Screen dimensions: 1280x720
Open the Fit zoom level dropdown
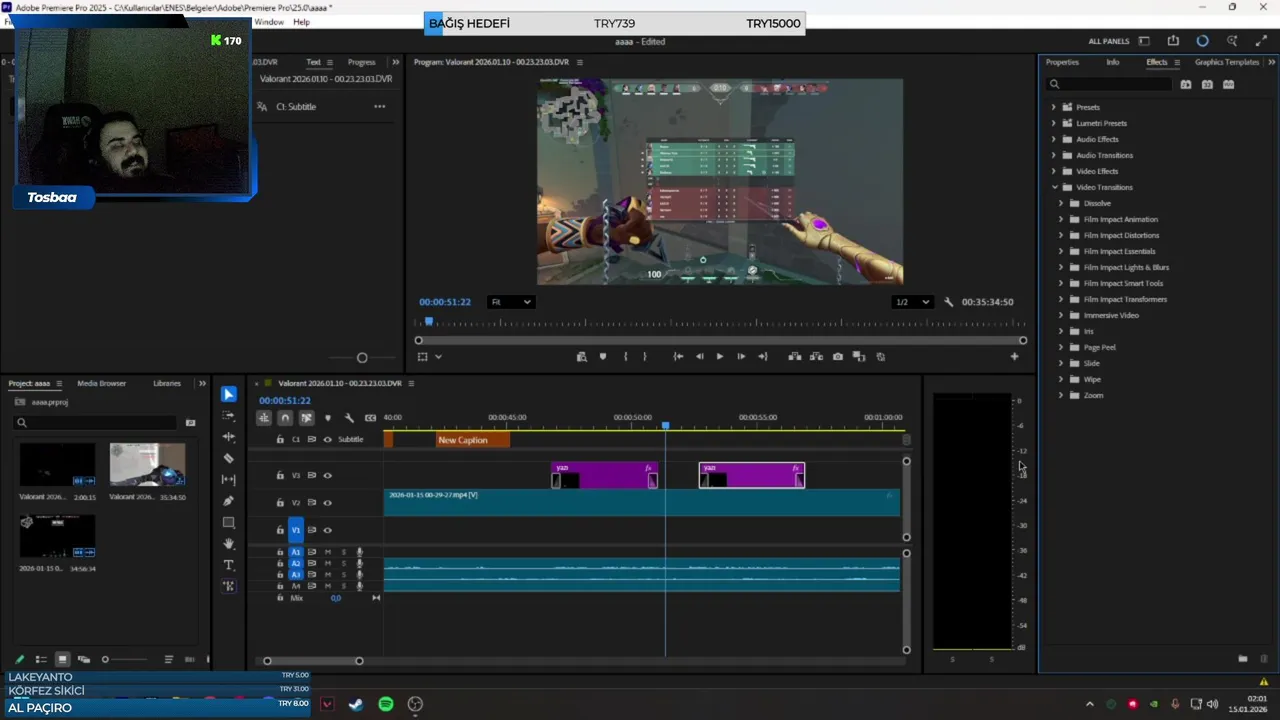tap(511, 302)
